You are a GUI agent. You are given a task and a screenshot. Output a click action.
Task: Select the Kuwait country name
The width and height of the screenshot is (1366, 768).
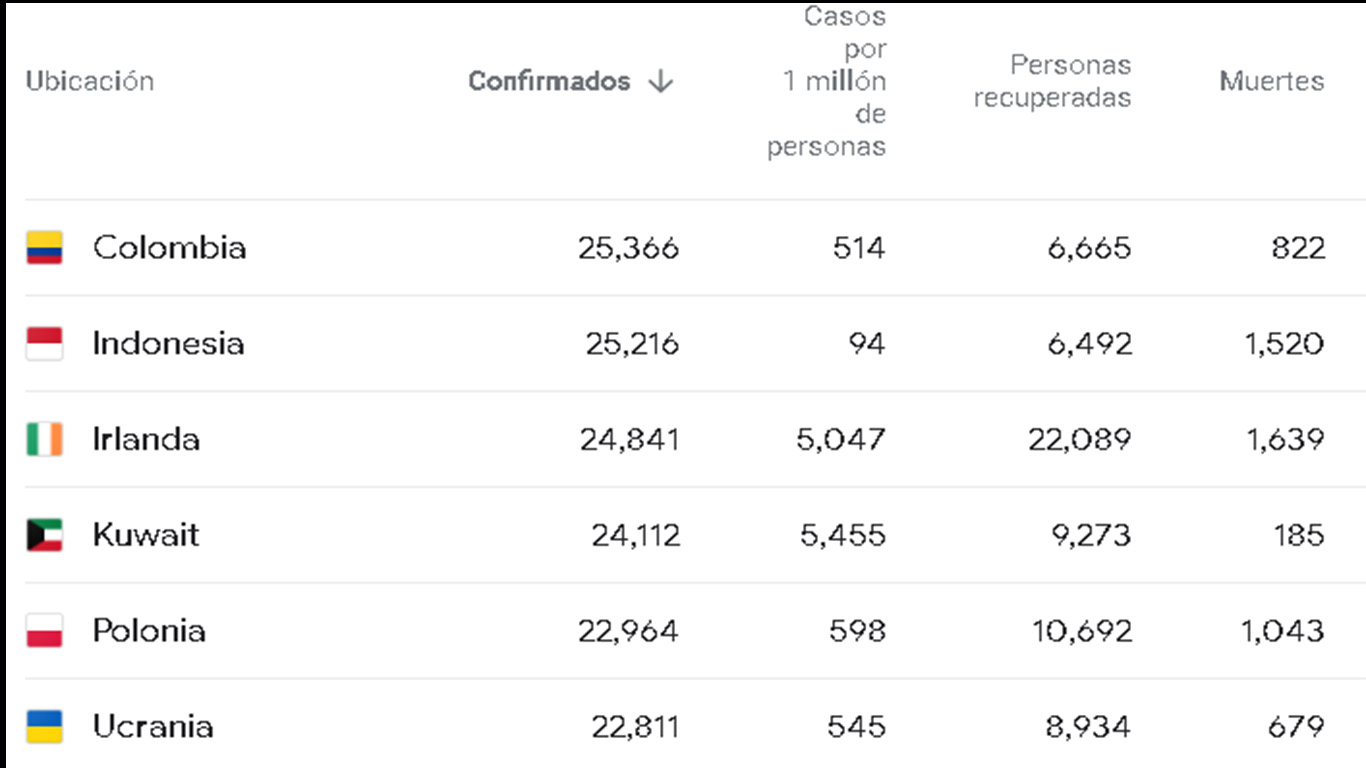click(x=146, y=535)
